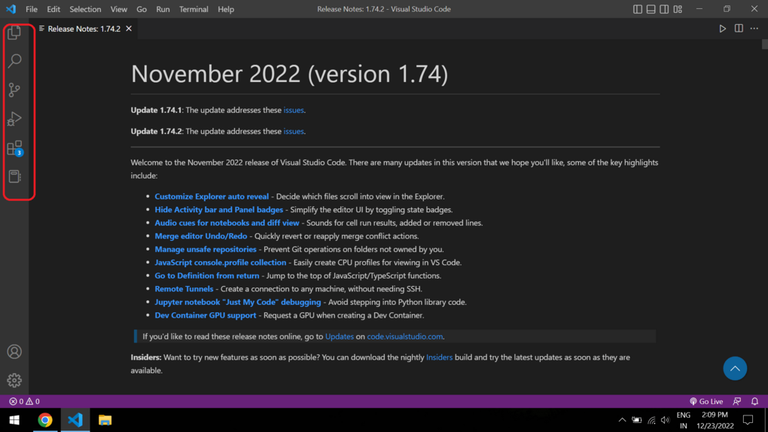Viewport: 768px width, 432px height.
Task: Open the Run and Debug view
Action: tap(14, 119)
